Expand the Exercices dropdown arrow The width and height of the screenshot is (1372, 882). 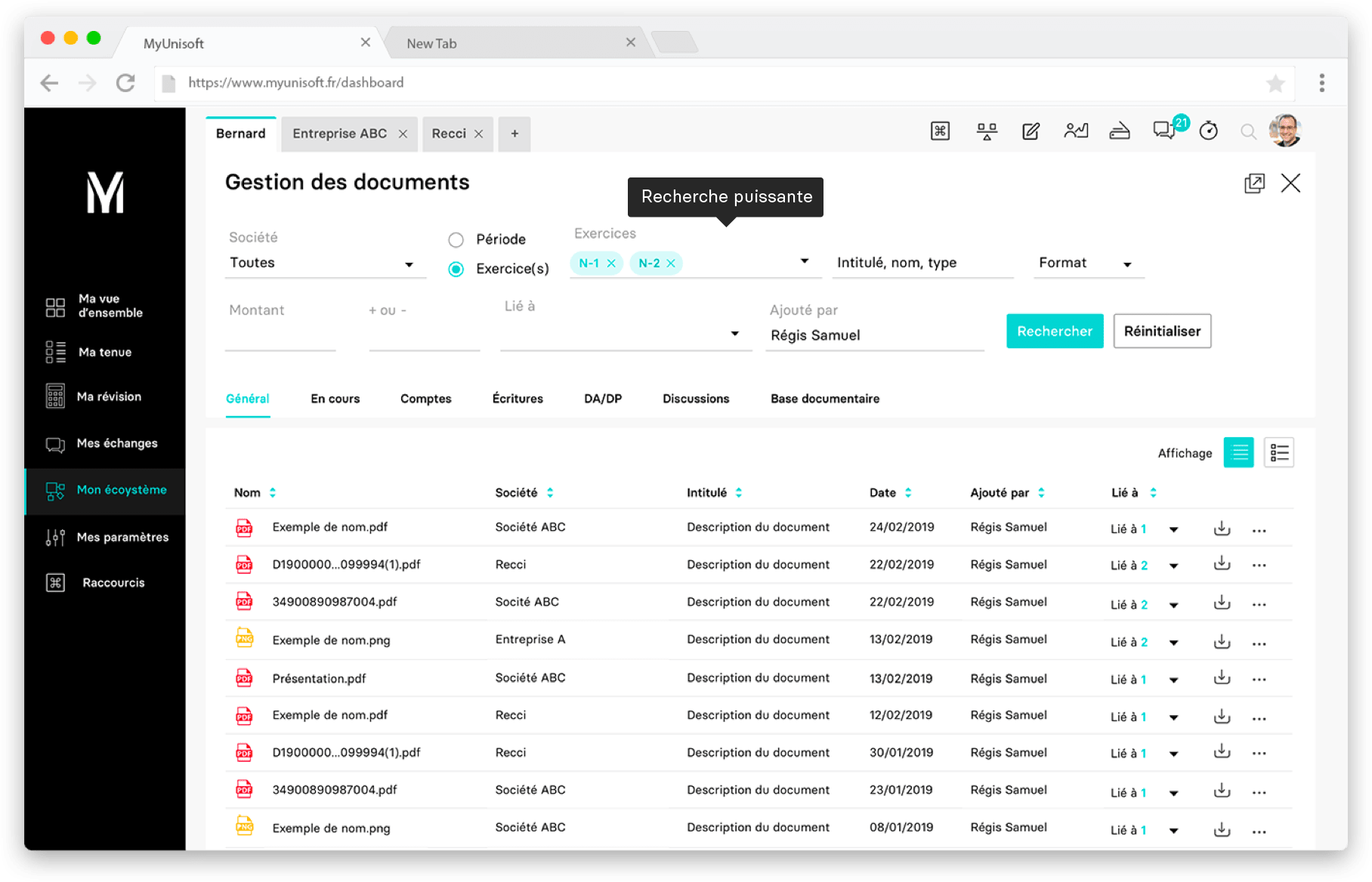tap(805, 261)
